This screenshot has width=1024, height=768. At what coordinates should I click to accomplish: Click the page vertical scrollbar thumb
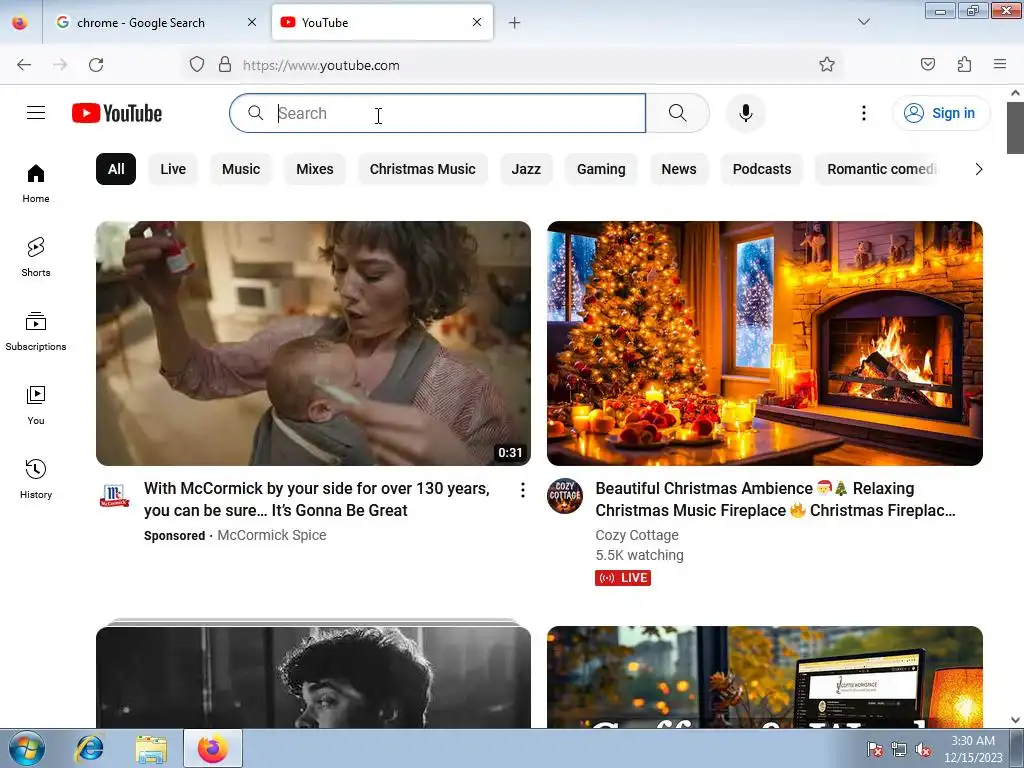1015,127
